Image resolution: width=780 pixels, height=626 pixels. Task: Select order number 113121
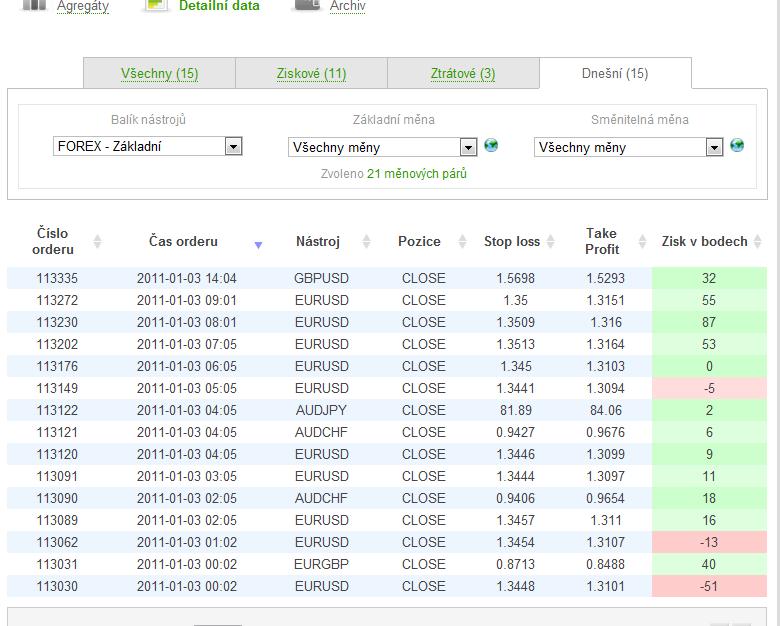pos(57,432)
